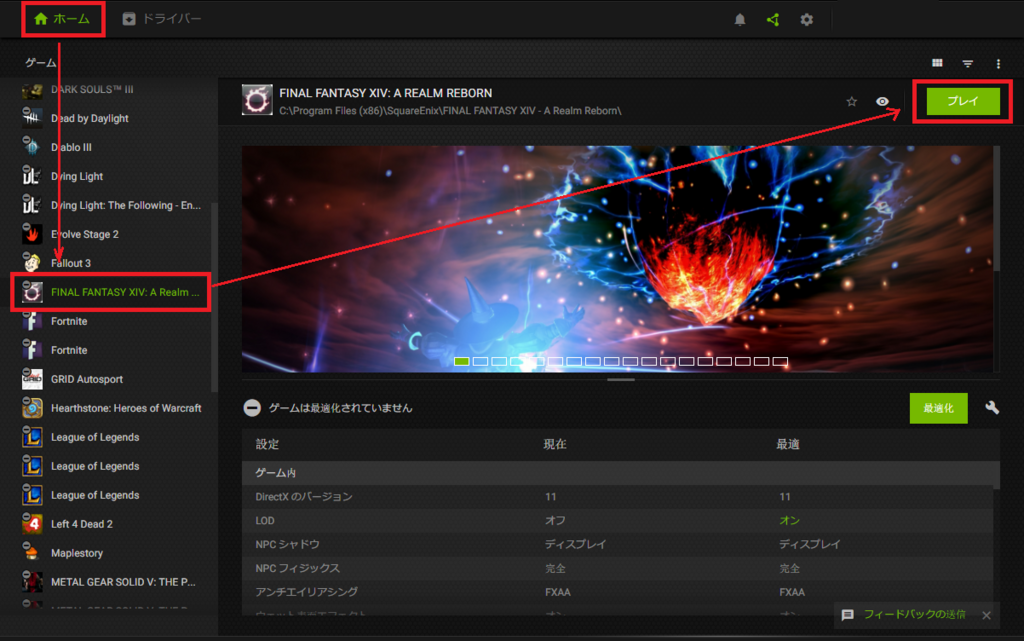This screenshot has width=1024, height=641.
Task: Switch to grid view icon
Action: pos(937,63)
